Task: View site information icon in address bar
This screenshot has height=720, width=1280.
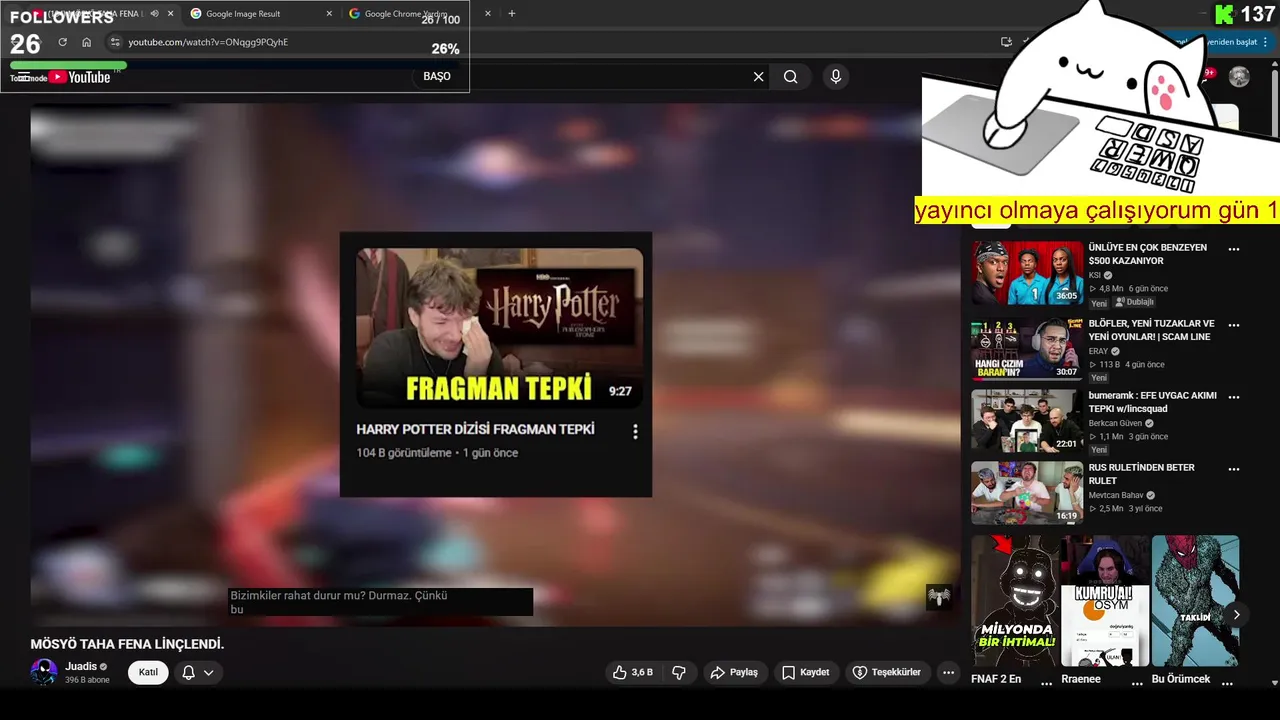Action: (115, 42)
